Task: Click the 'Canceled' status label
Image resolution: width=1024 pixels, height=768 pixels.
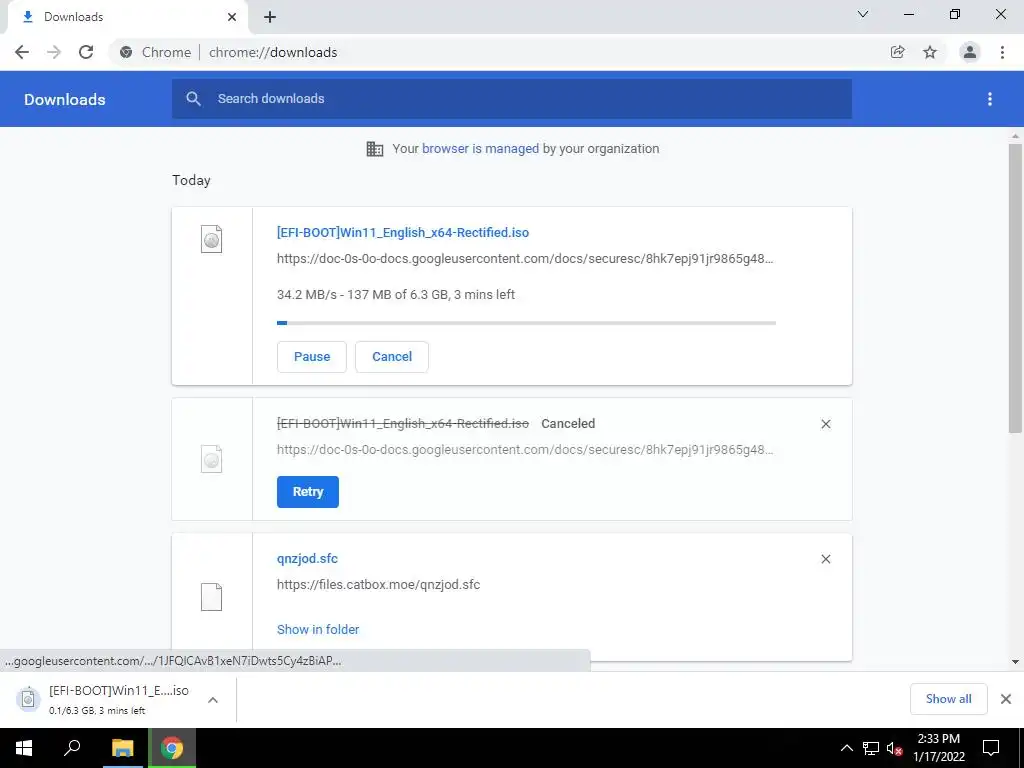Action: [x=568, y=424]
